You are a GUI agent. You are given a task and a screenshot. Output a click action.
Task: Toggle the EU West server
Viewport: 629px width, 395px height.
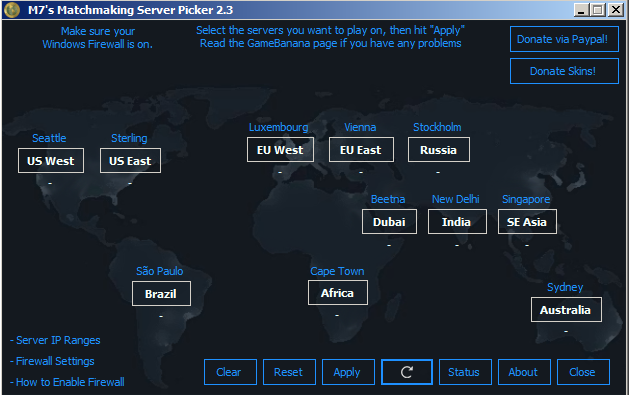click(280, 150)
